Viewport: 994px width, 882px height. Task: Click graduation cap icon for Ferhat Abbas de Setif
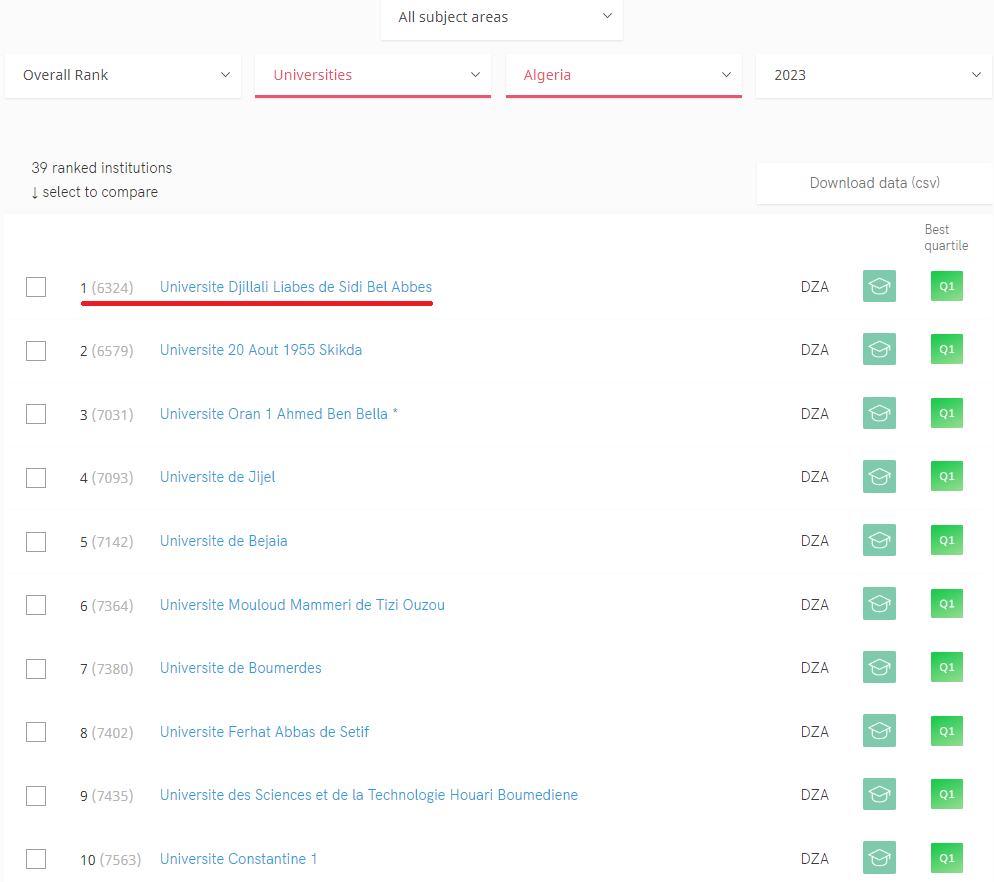click(x=879, y=731)
